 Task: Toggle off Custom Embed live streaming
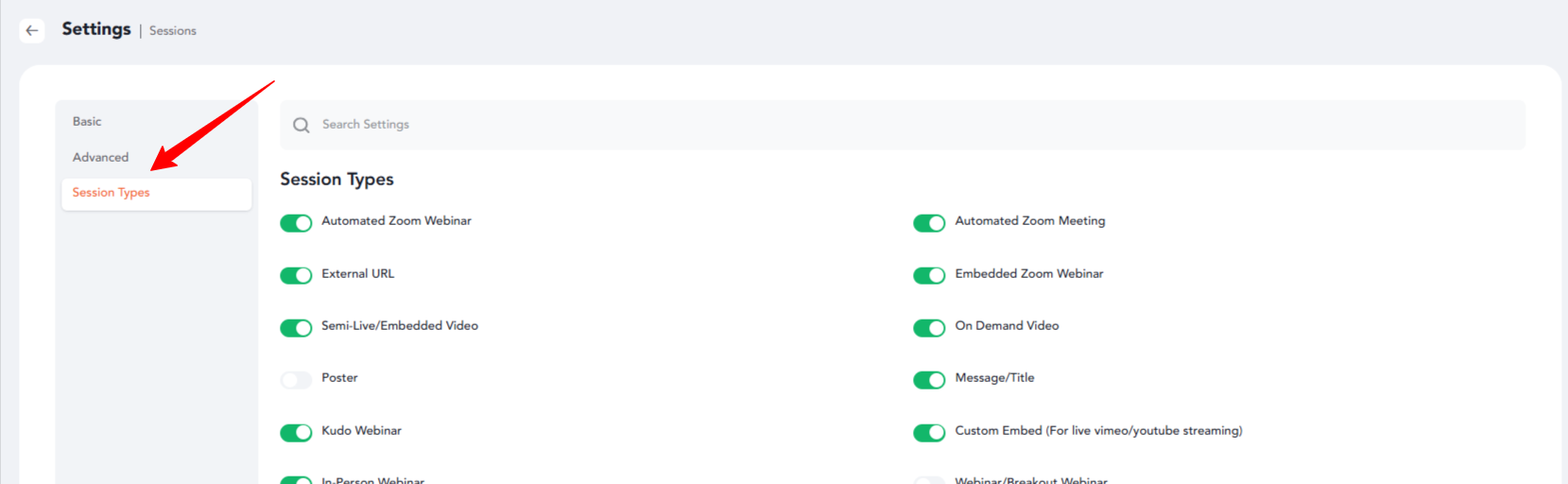929,433
